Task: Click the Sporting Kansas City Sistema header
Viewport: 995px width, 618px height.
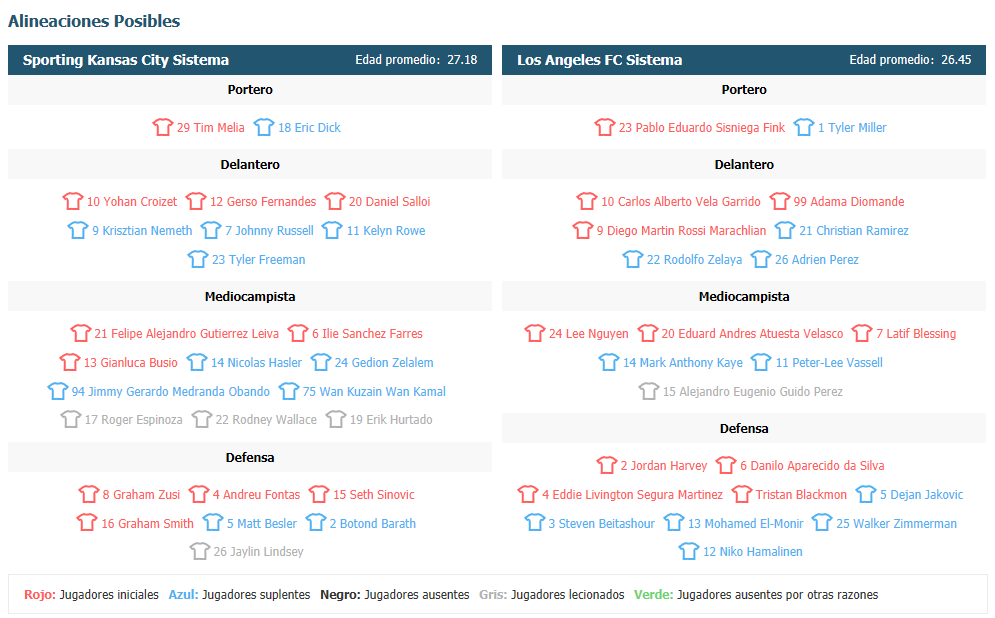Action: click(126, 60)
